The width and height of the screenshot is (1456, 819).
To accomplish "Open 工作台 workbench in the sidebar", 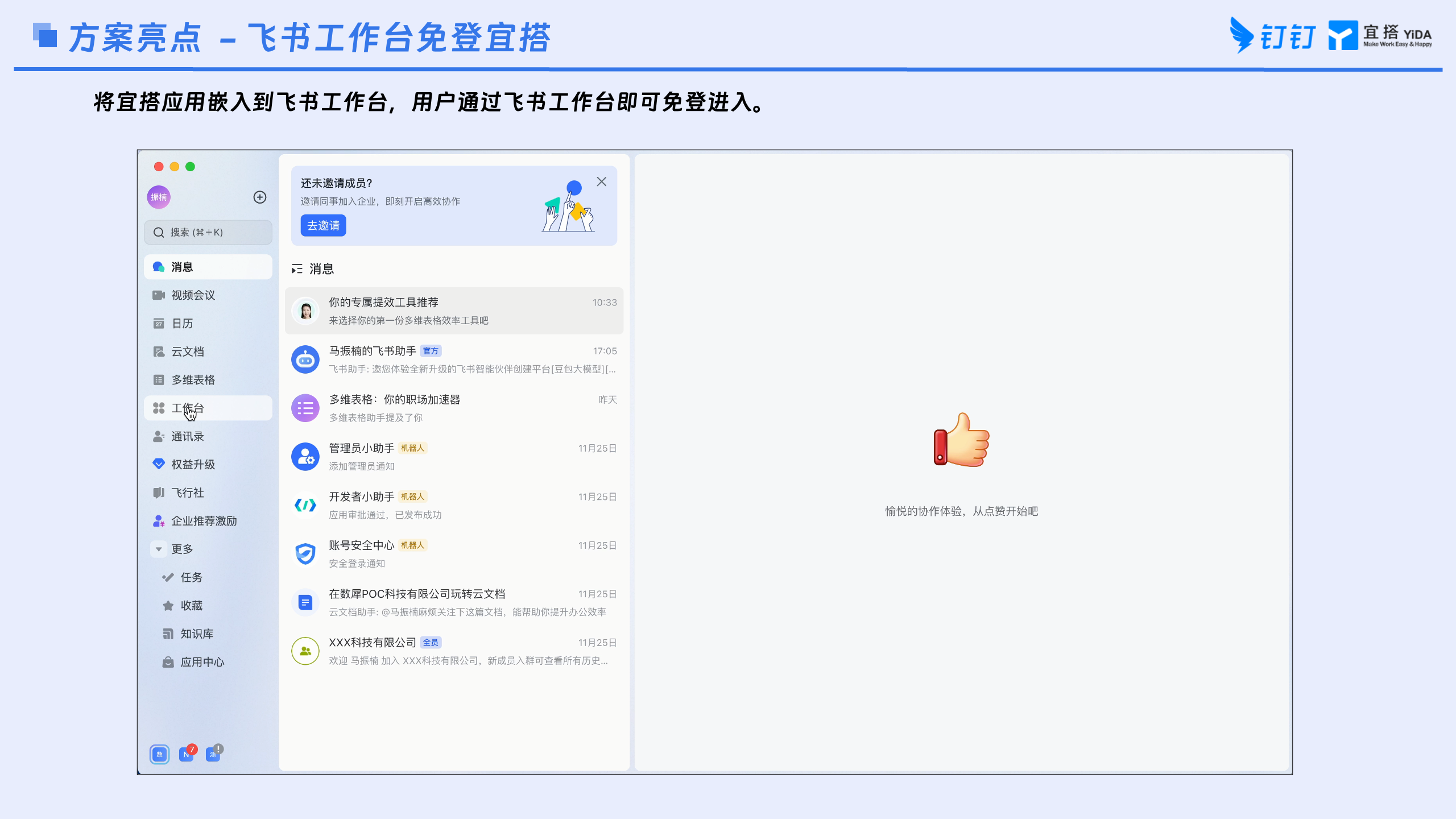I will click(x=208, y=408).
